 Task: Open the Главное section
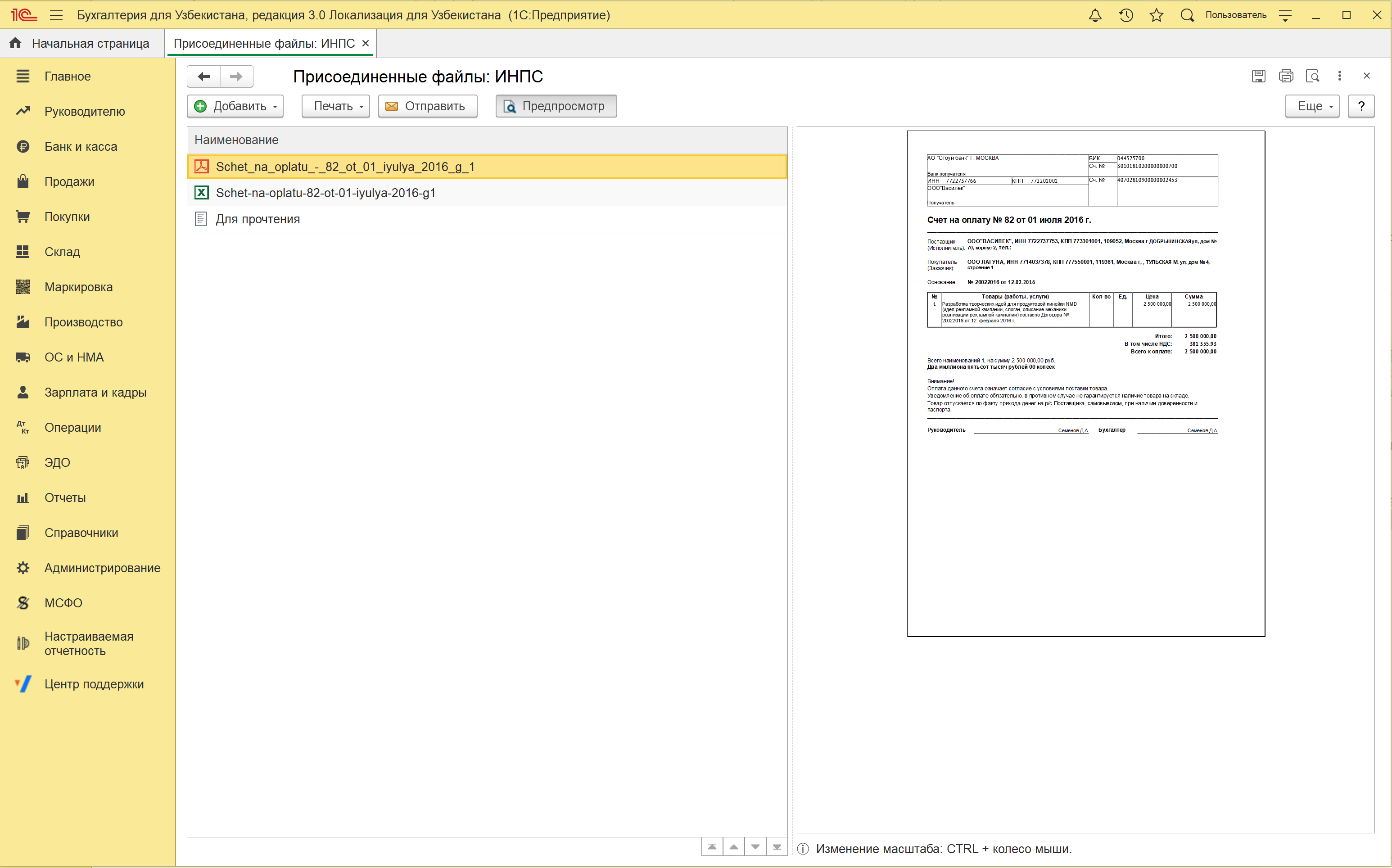pos(88,77)
